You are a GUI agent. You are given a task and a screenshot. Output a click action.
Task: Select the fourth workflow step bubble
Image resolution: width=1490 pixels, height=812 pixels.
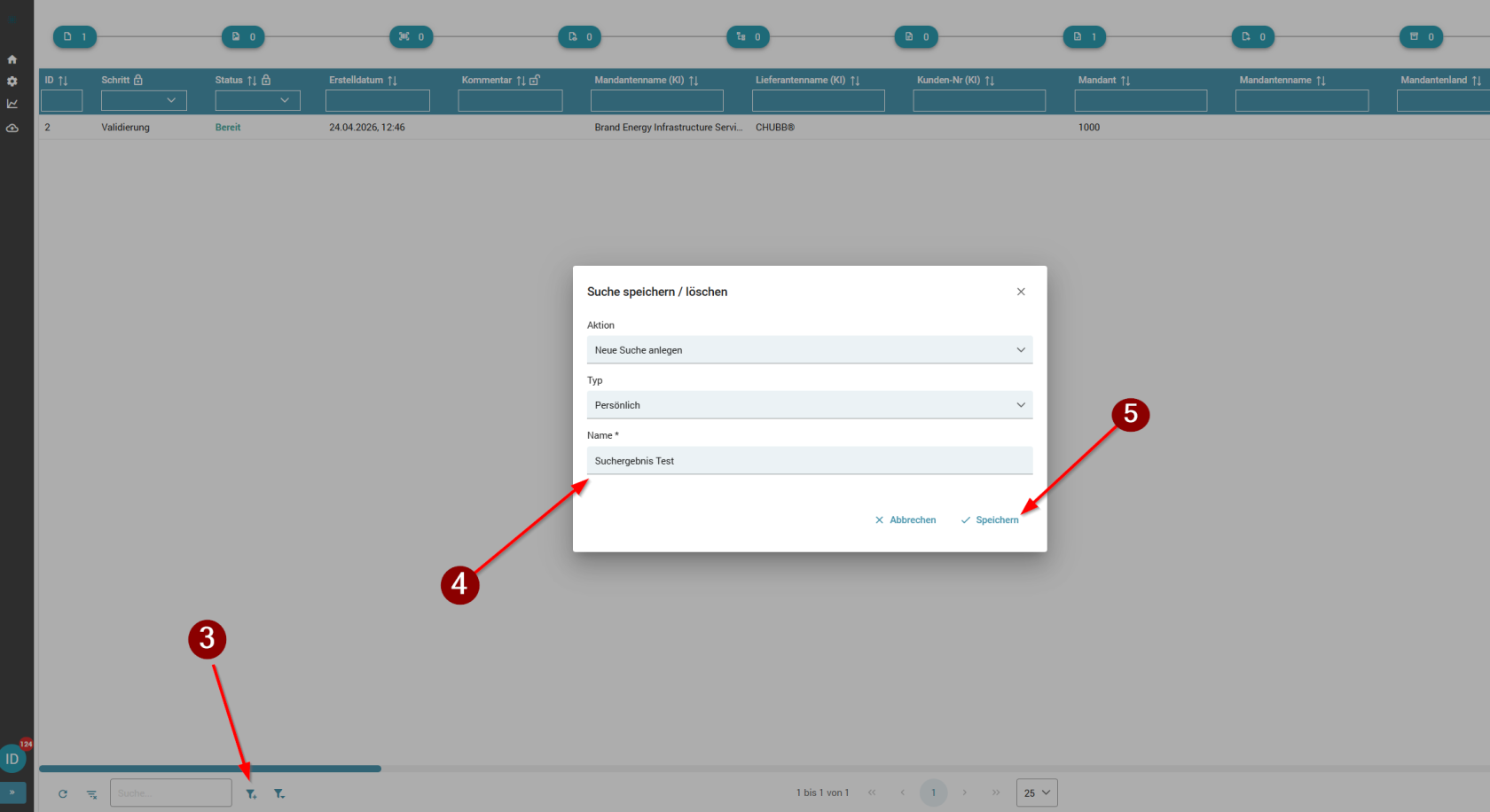pyautogui.click(x=580, y=36)
